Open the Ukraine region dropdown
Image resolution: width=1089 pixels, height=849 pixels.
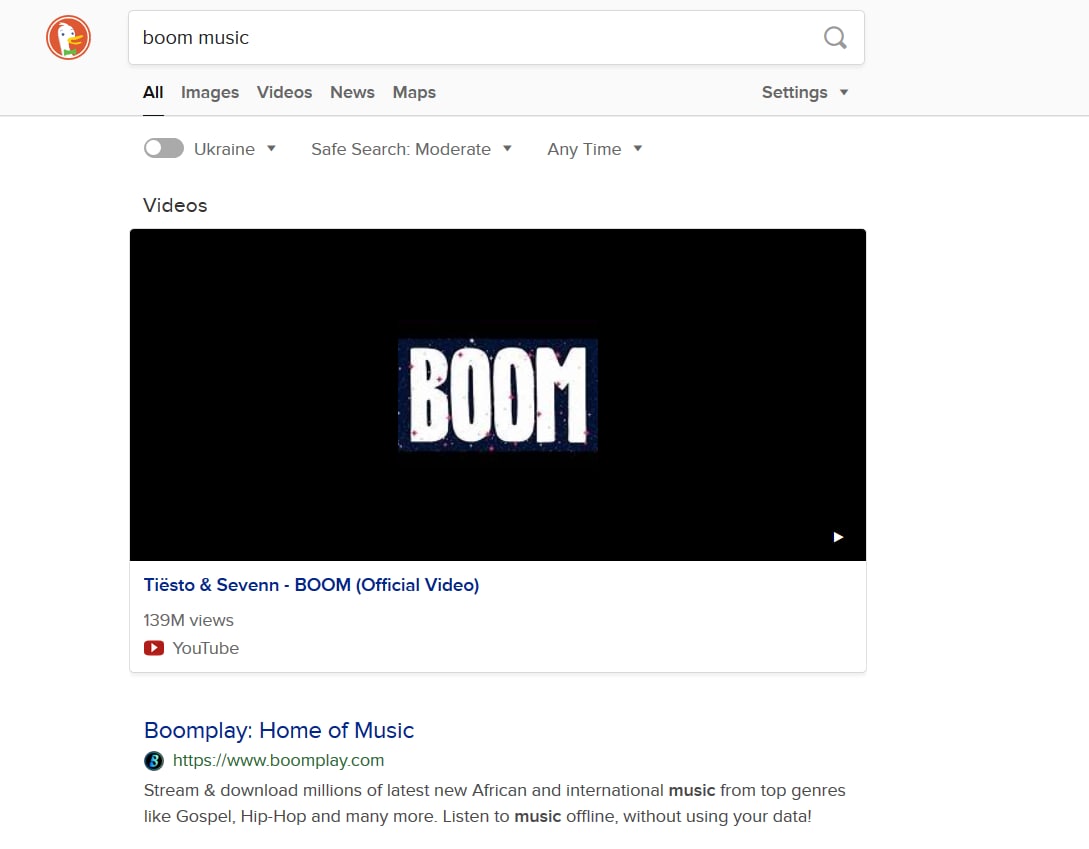[x=235, y=149]
